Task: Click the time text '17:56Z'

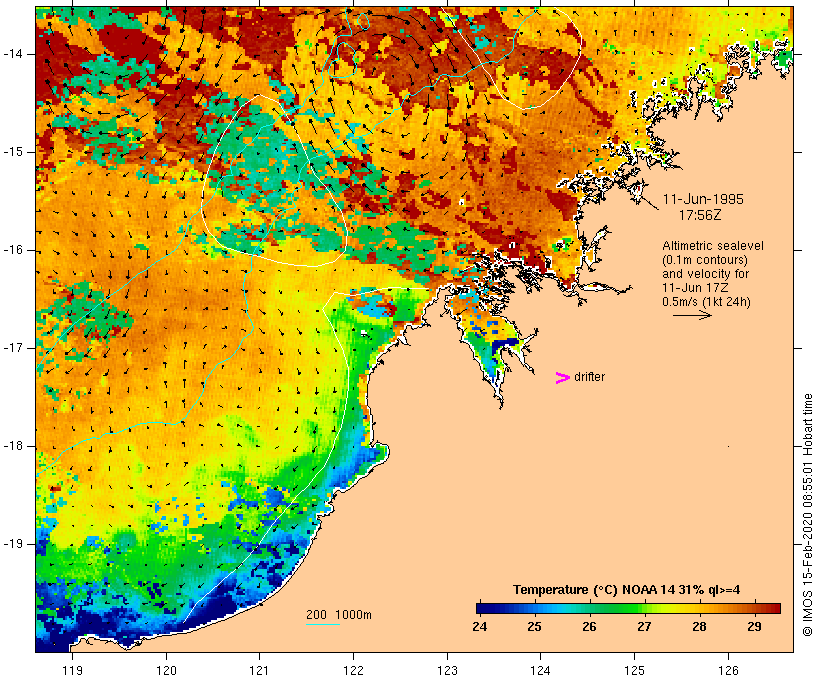Action: click(x=700, y=215)
